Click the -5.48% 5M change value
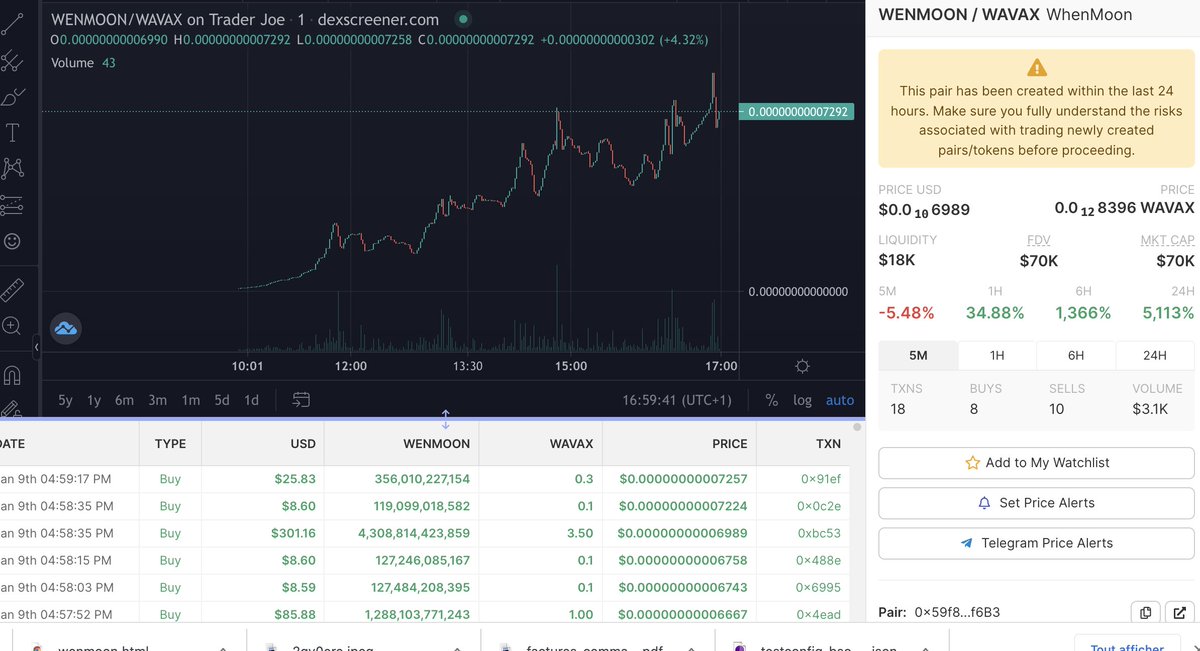This screenshot has height=651, width=1200. (x=906, y=313)
